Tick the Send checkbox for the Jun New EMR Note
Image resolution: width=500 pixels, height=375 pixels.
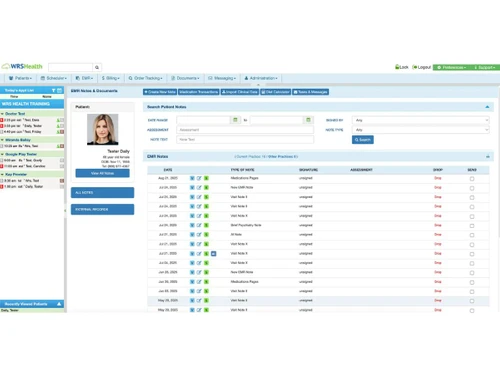[472, 273]
